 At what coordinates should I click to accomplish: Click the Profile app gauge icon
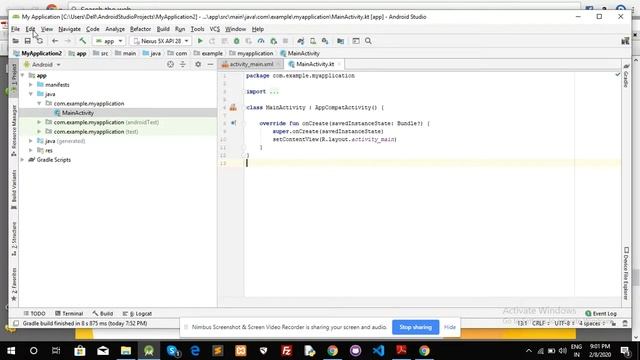261,41
